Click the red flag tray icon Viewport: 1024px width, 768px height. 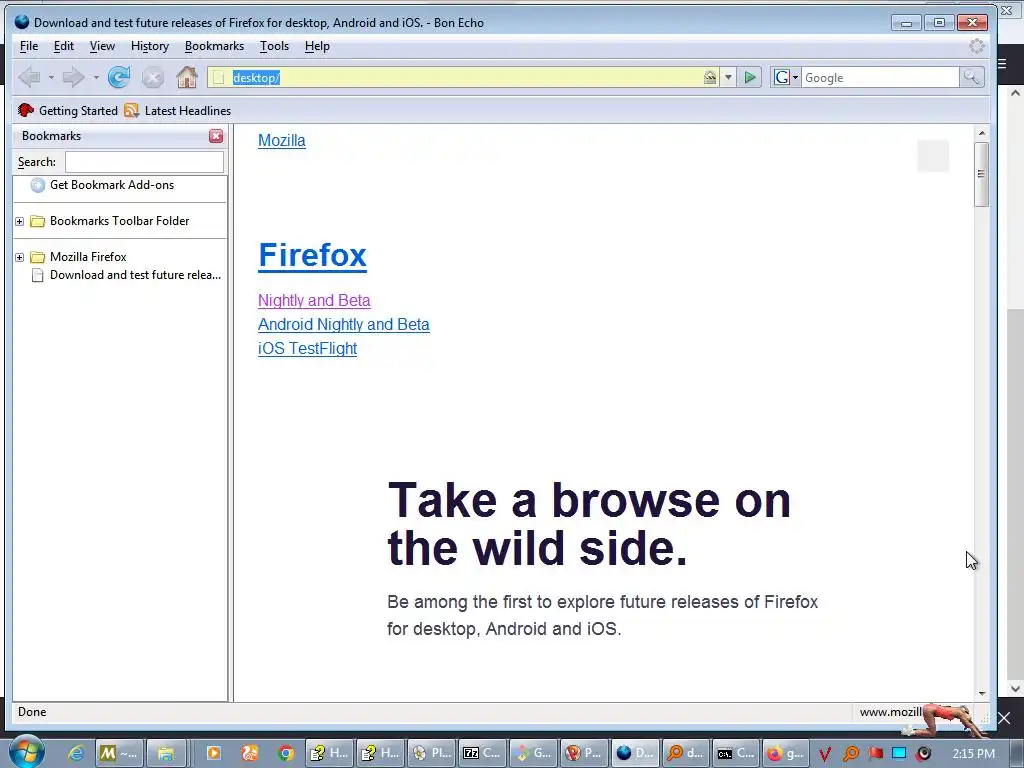pos(876,754)
